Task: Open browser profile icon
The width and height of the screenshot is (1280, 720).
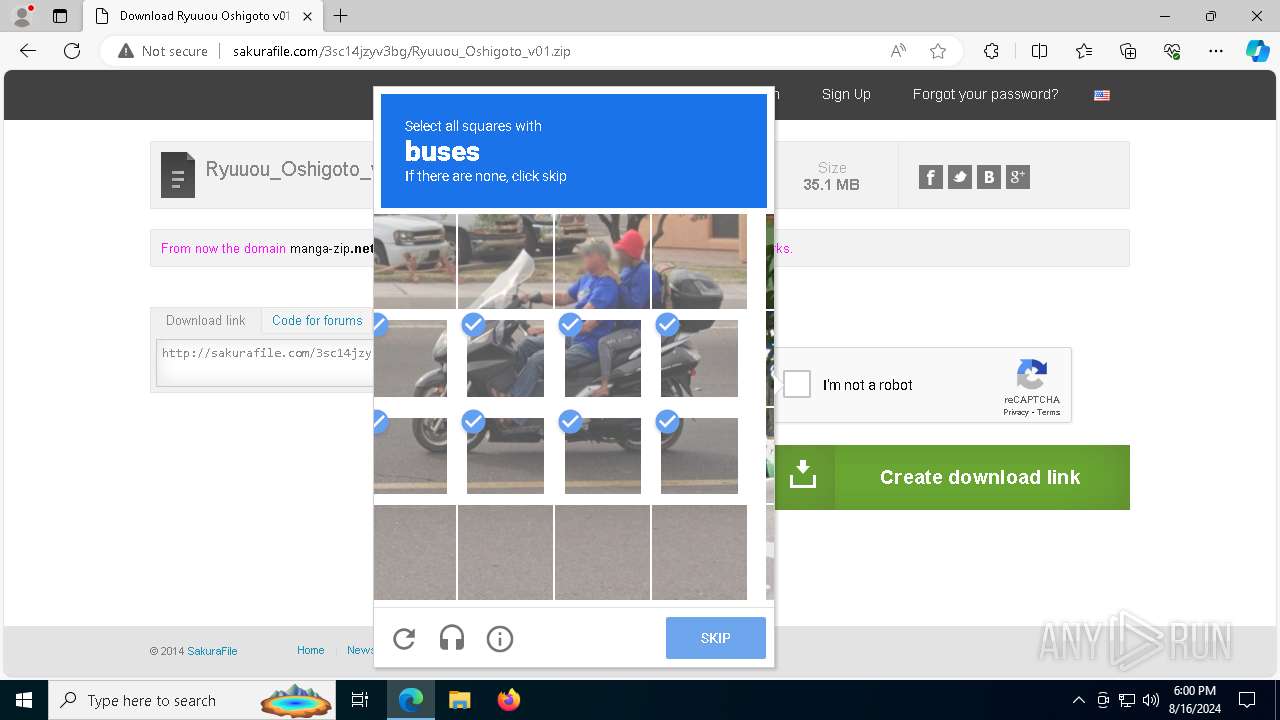Action: [x=22, y=16]
